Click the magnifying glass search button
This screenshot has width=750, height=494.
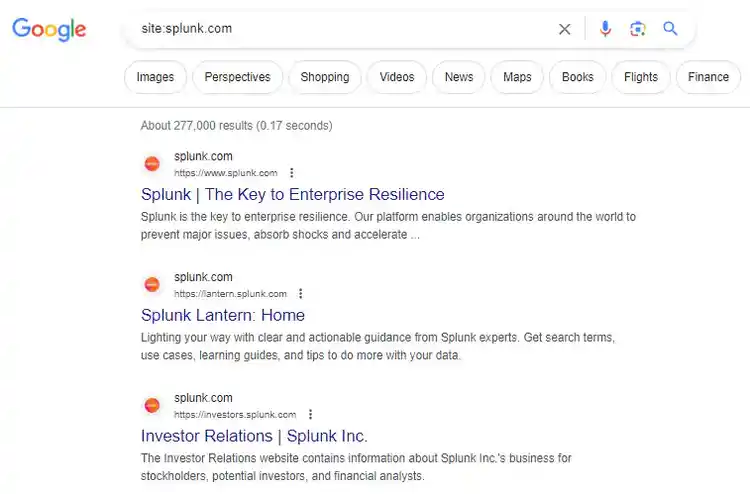point(670,29)
